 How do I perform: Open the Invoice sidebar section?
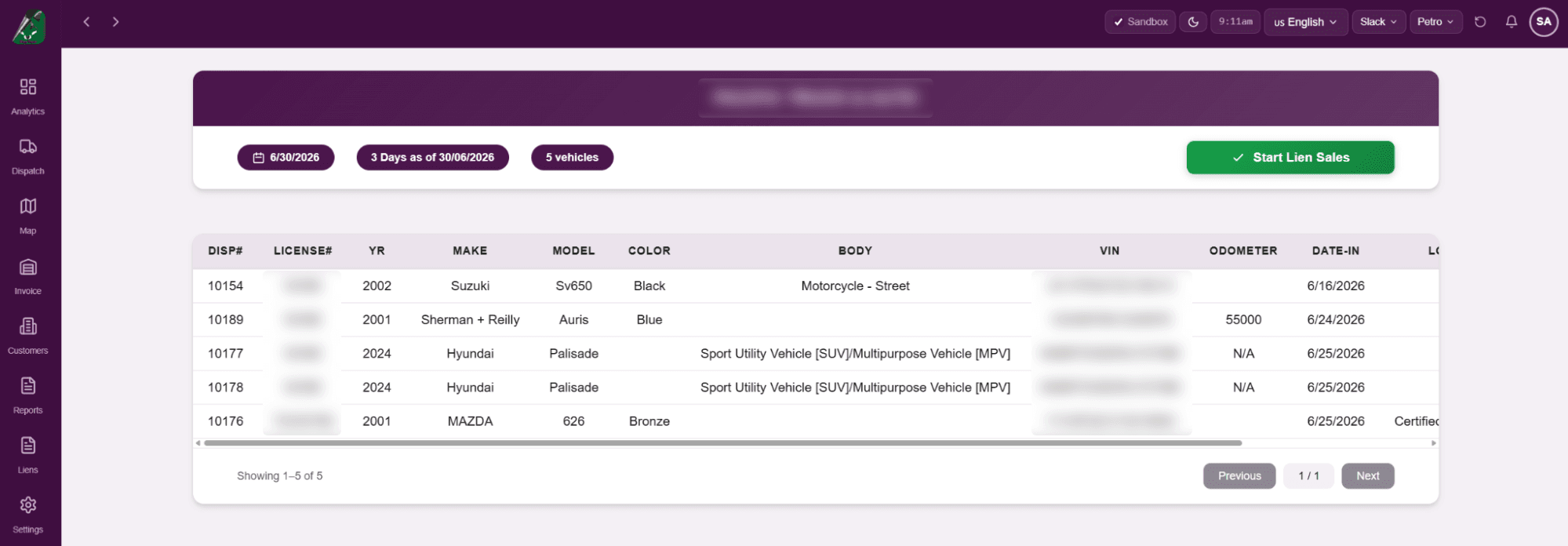click(28, 276)
